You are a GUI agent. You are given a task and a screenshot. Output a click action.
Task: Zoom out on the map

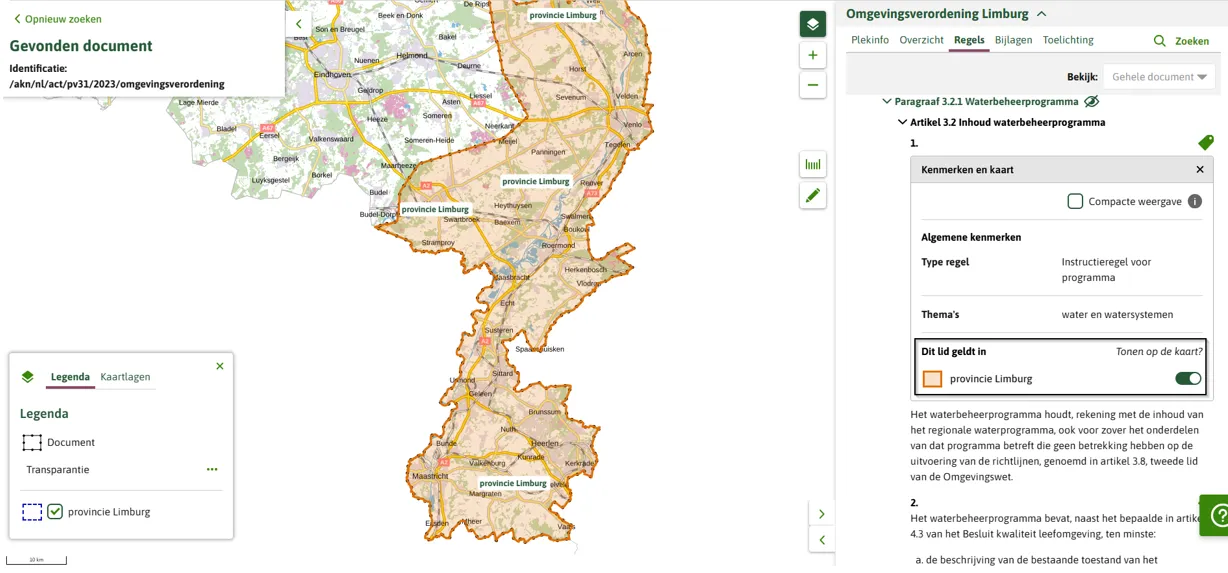point(812,86)
